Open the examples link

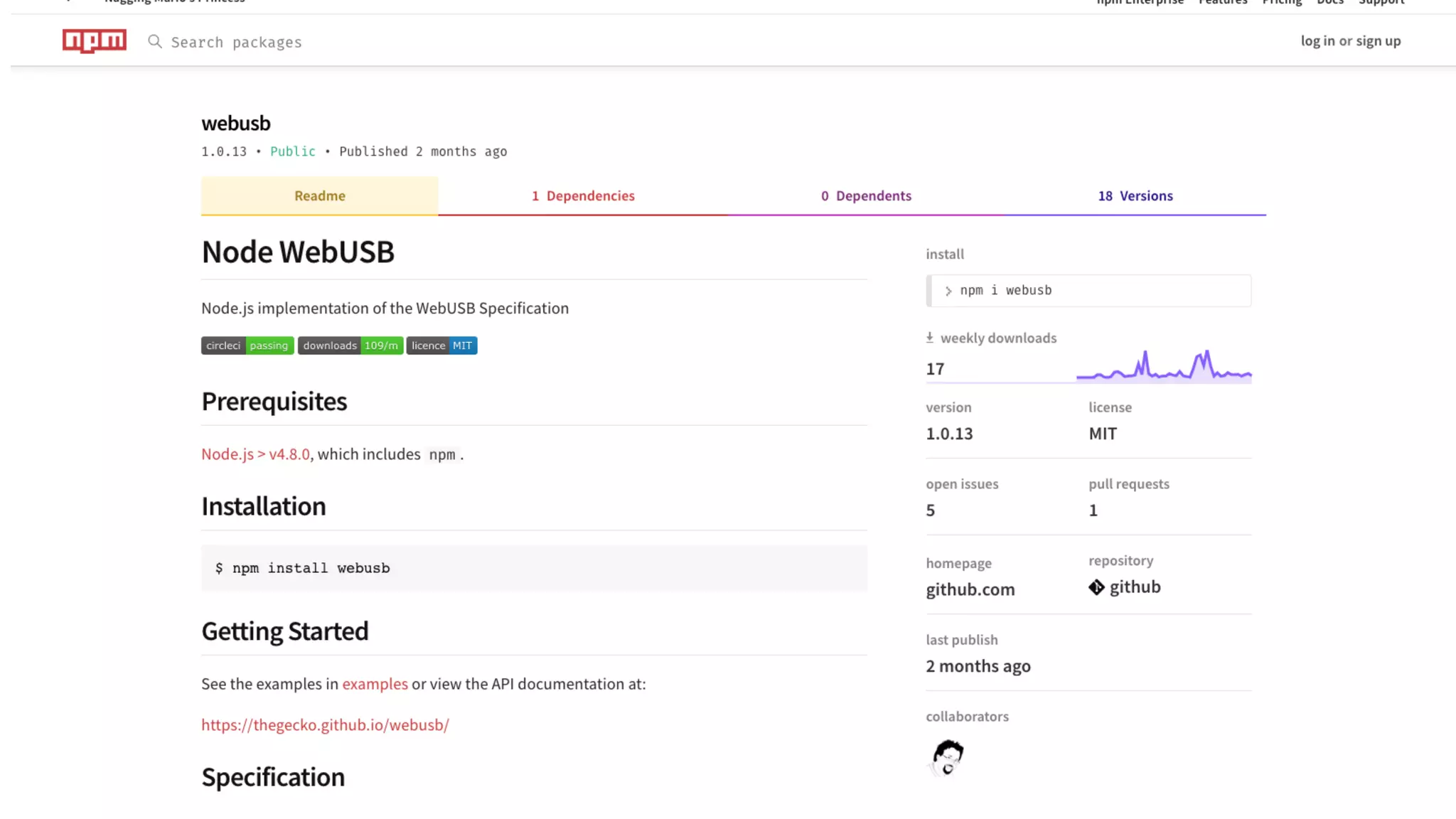[375, 684]
